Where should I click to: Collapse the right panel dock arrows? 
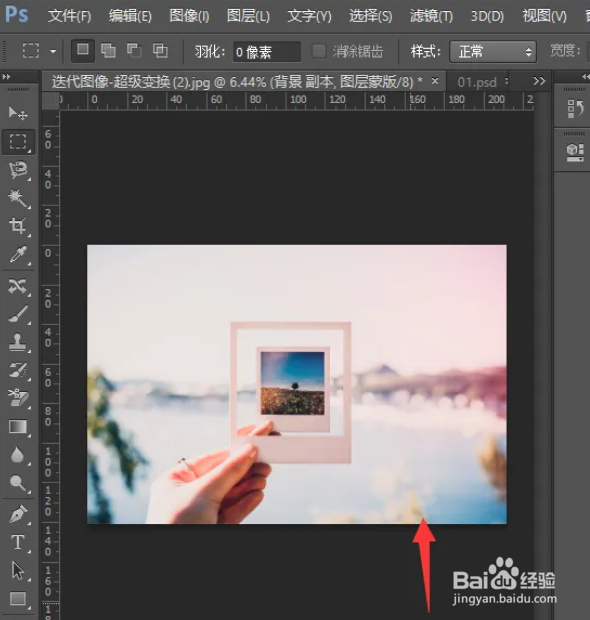click(585, 77)
